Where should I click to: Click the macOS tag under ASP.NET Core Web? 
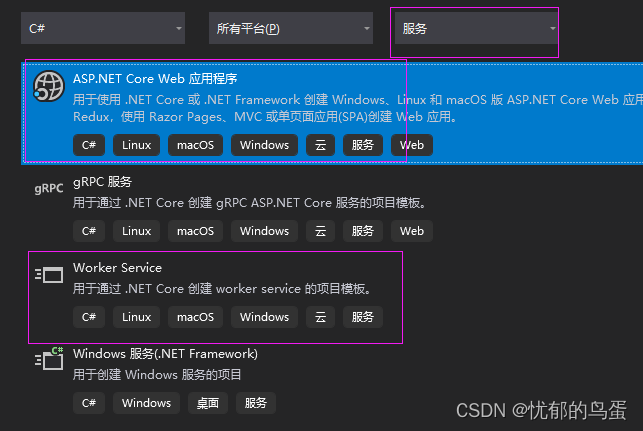[195, 145]
